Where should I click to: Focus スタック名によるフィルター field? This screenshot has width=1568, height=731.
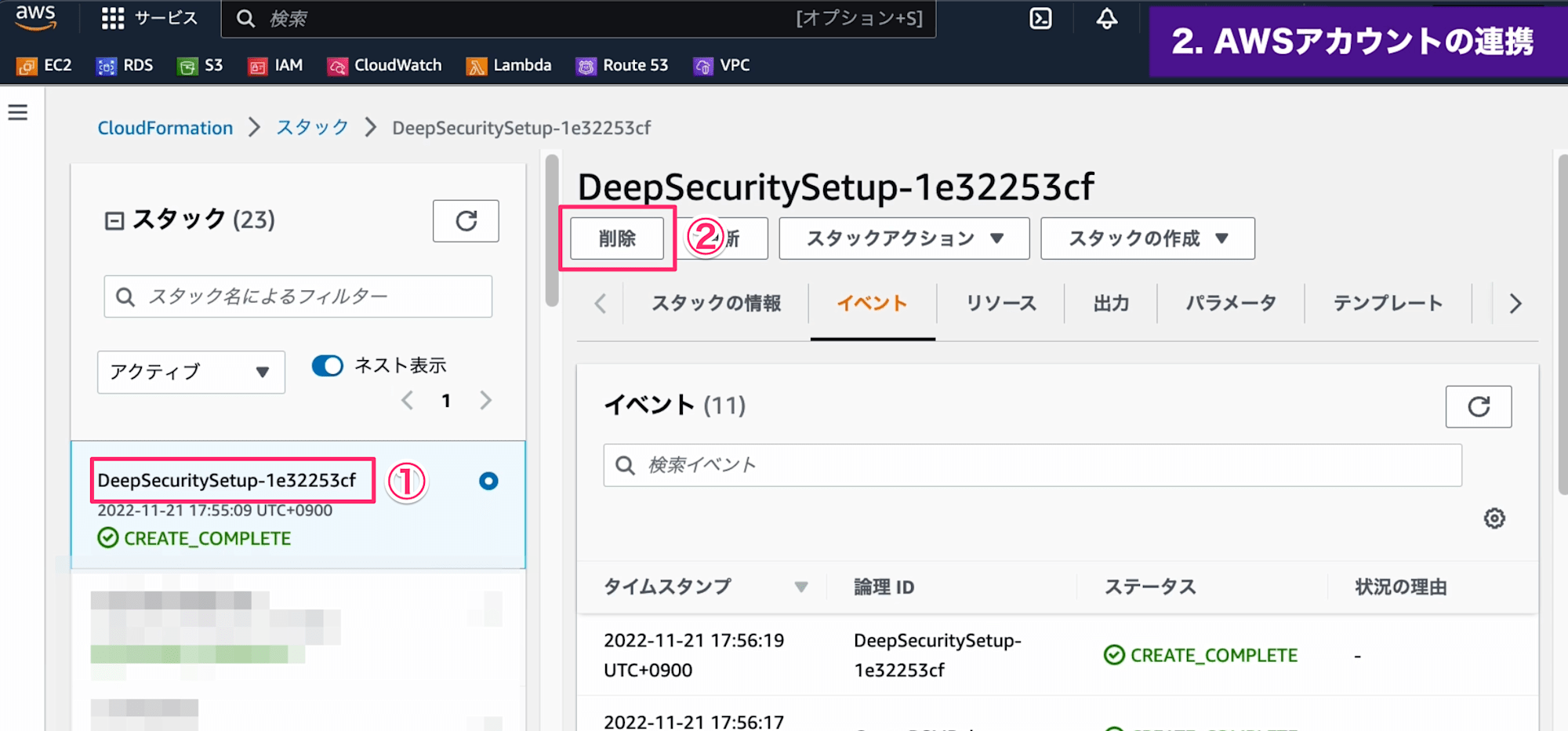pos(298,296)
